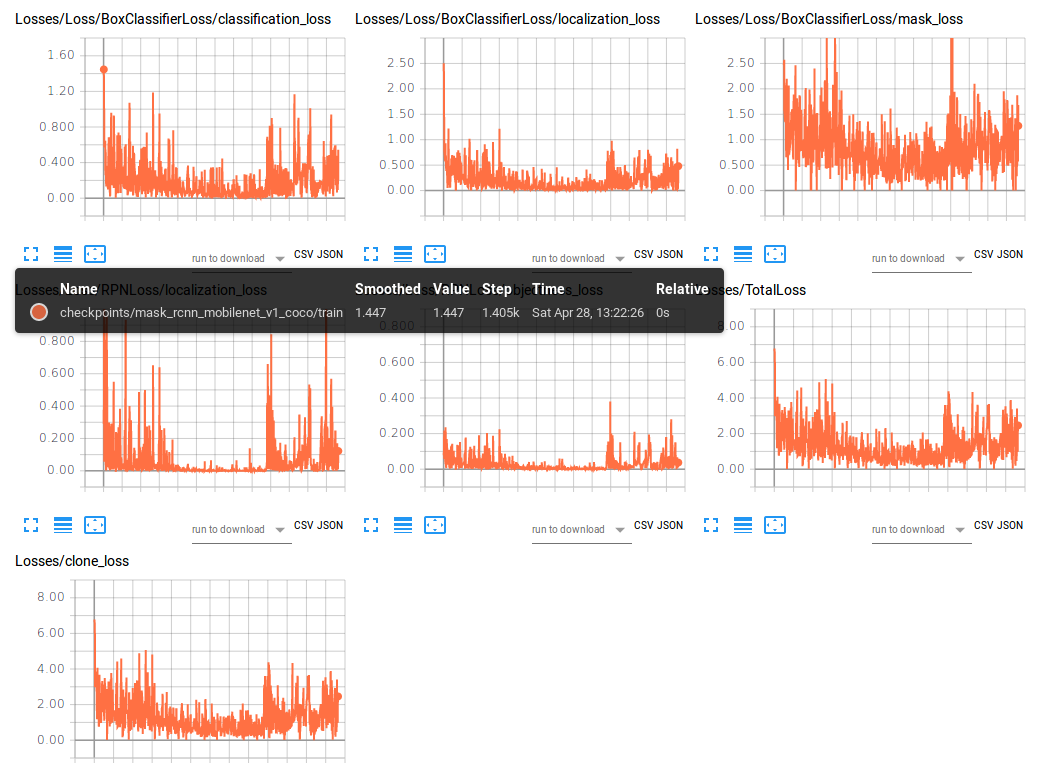Expand the RPNLoss objectness_loss chart to full size
This screenshot has height=778, width=1040.
coord(371,525)
